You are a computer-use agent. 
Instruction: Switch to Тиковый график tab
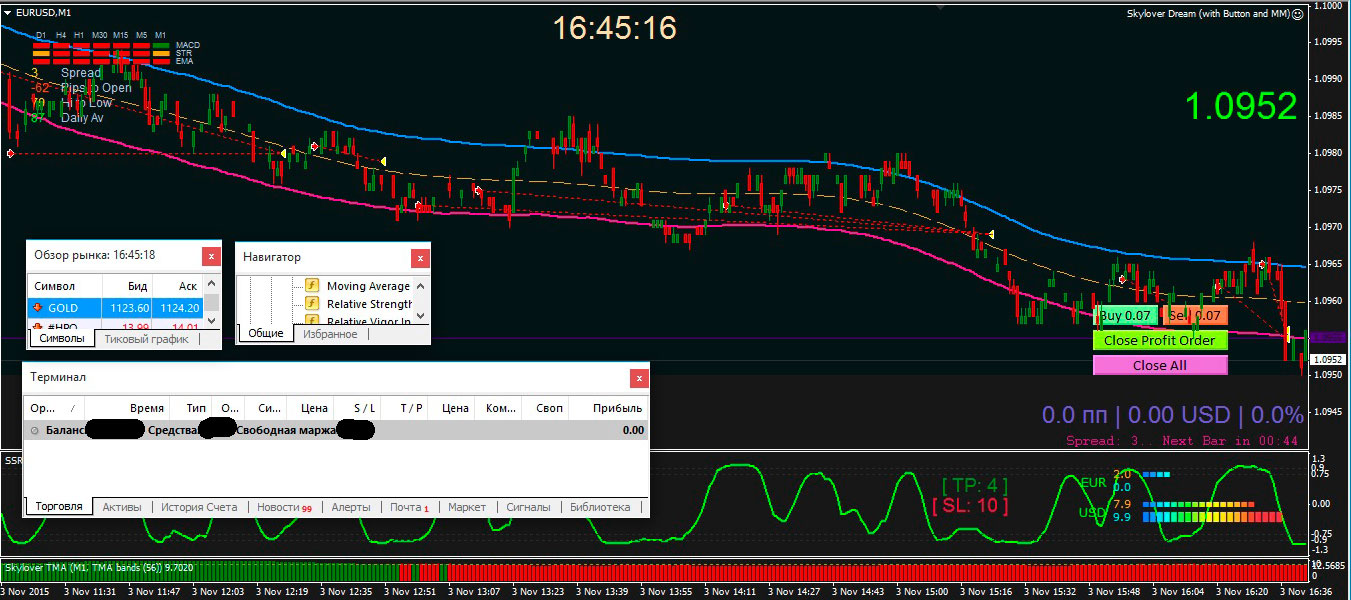pyautogui.click(x=146, y=339)
